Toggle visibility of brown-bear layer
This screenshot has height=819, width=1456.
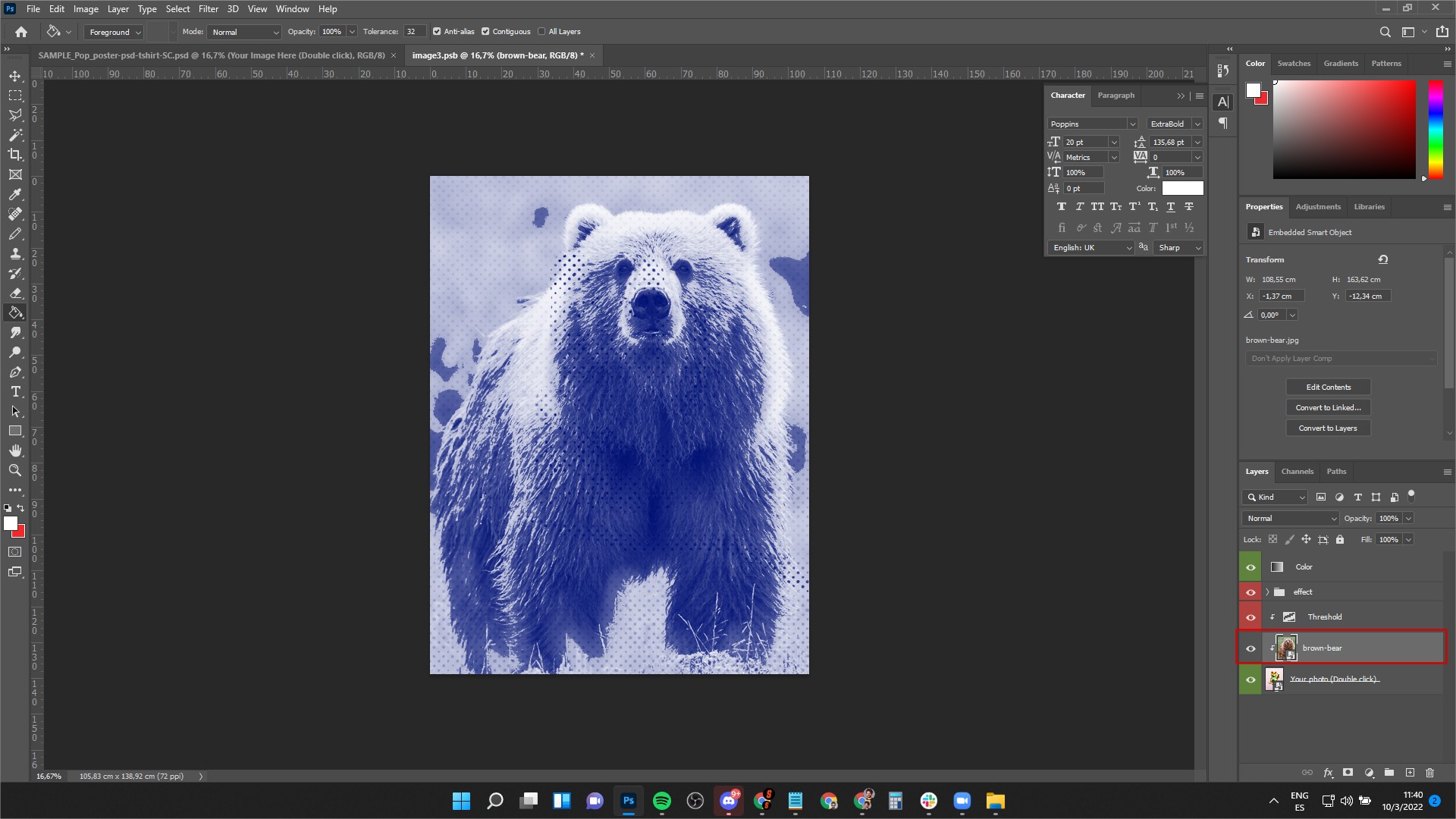tap(1251, 648)
